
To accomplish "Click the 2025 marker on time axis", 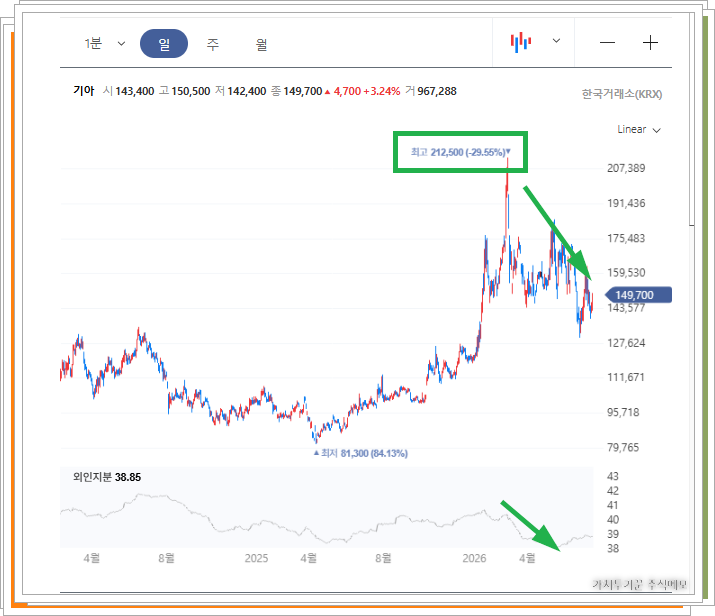I will 256,558.
